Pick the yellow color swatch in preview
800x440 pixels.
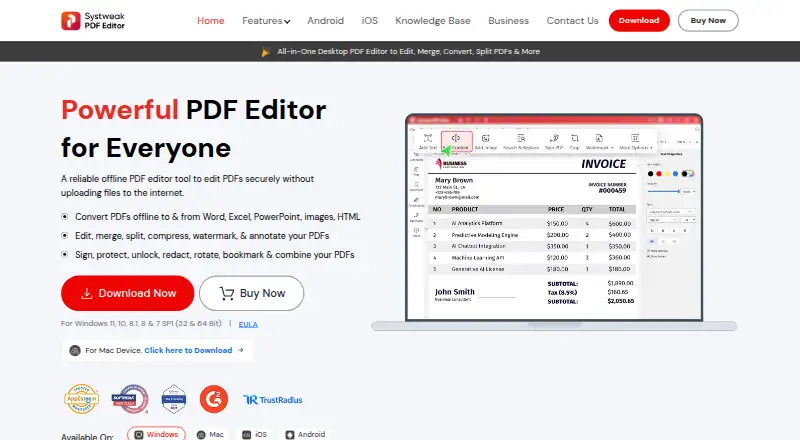coord(667,174)
